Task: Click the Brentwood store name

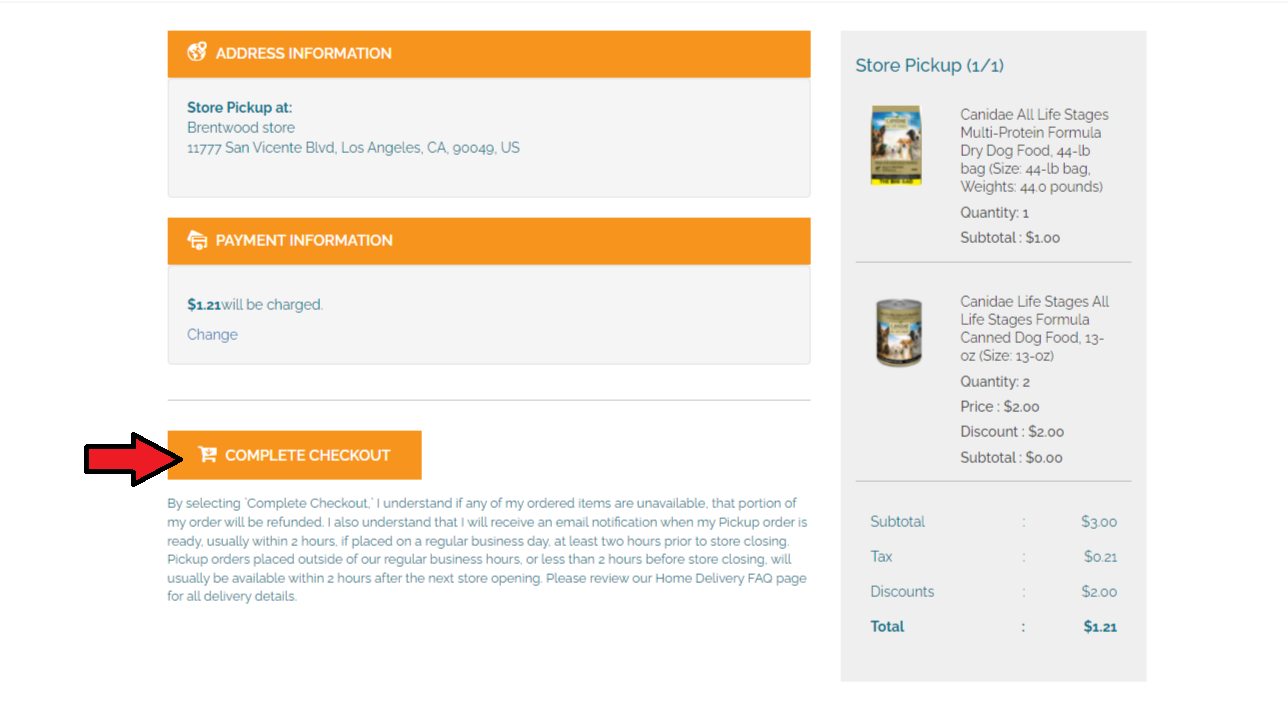Action: tap(241, 128)
